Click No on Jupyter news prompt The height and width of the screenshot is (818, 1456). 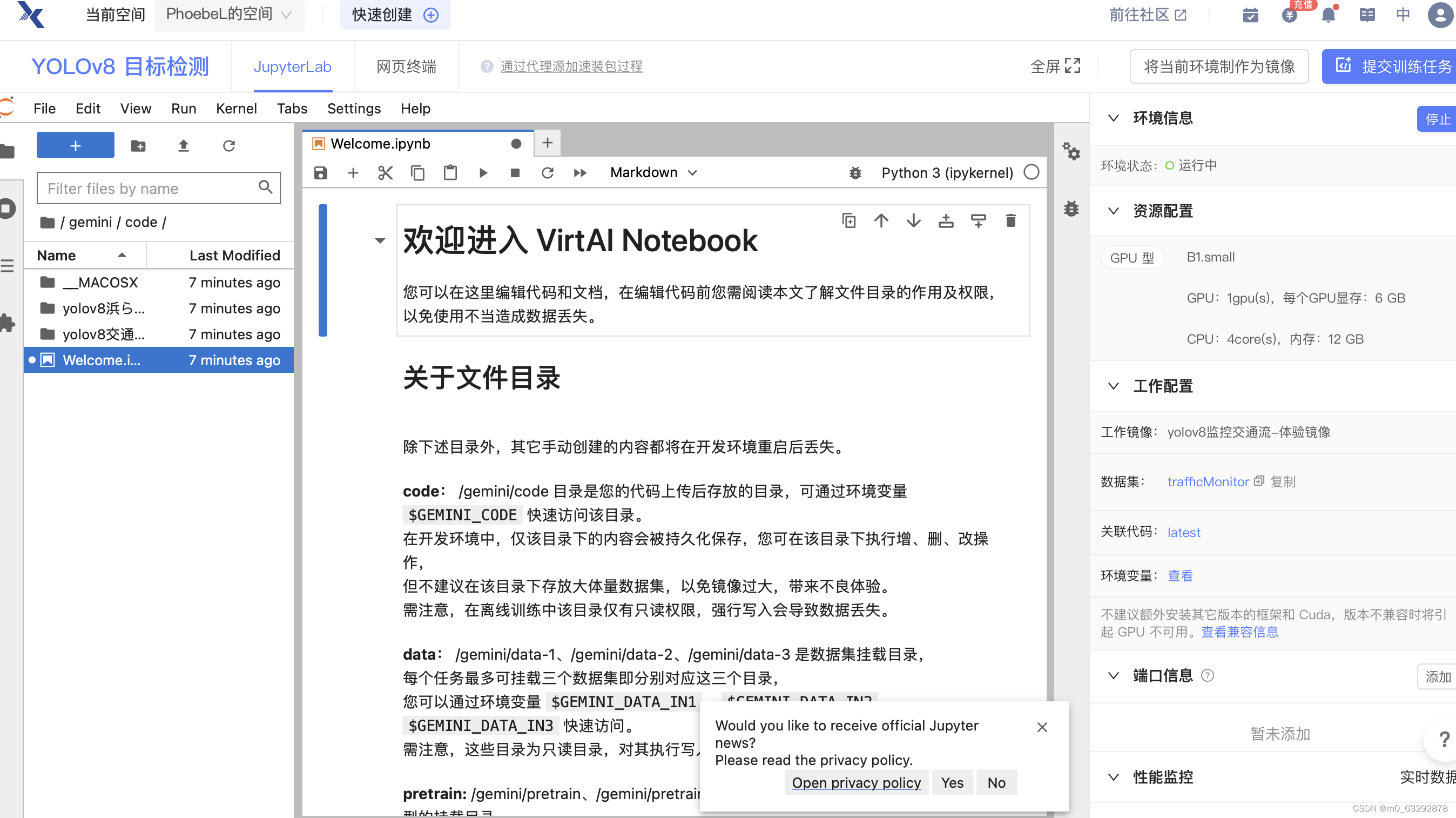click(996, 782)
